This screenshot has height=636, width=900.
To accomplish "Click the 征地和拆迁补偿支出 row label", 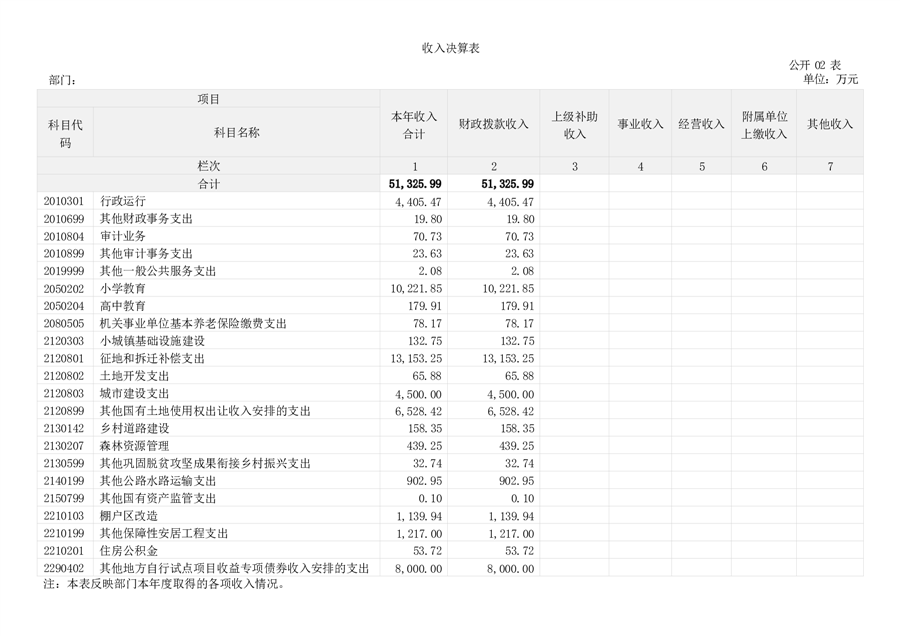I will (x=152, y=358).
